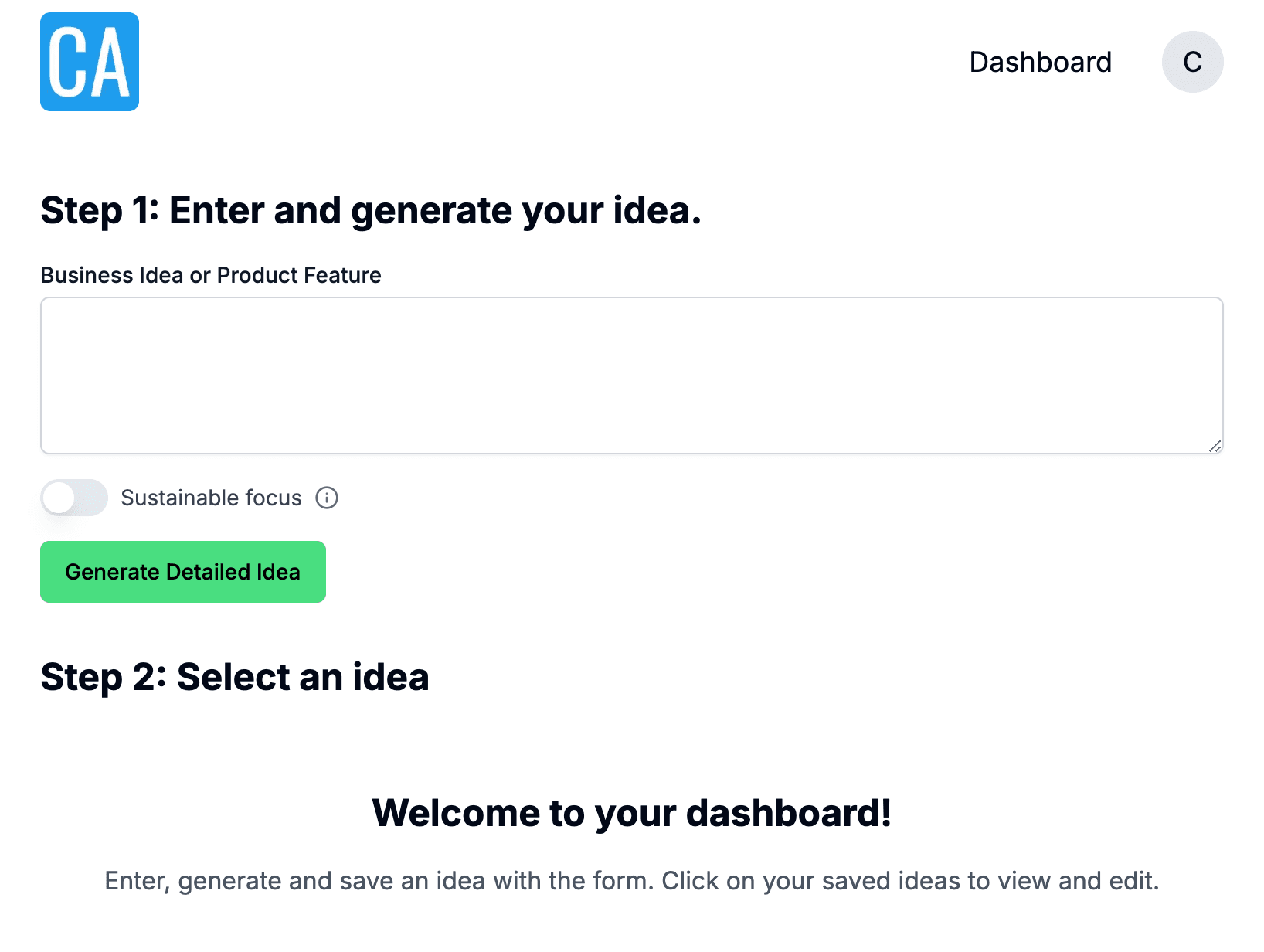The image size is (1264, 952).
Task: Click the white knob of the toggle switch
Action: coord(59,498)
